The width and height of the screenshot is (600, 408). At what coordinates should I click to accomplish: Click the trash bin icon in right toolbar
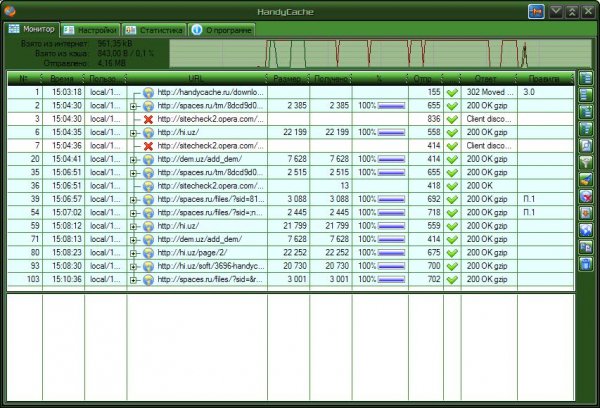coord(586,264)
